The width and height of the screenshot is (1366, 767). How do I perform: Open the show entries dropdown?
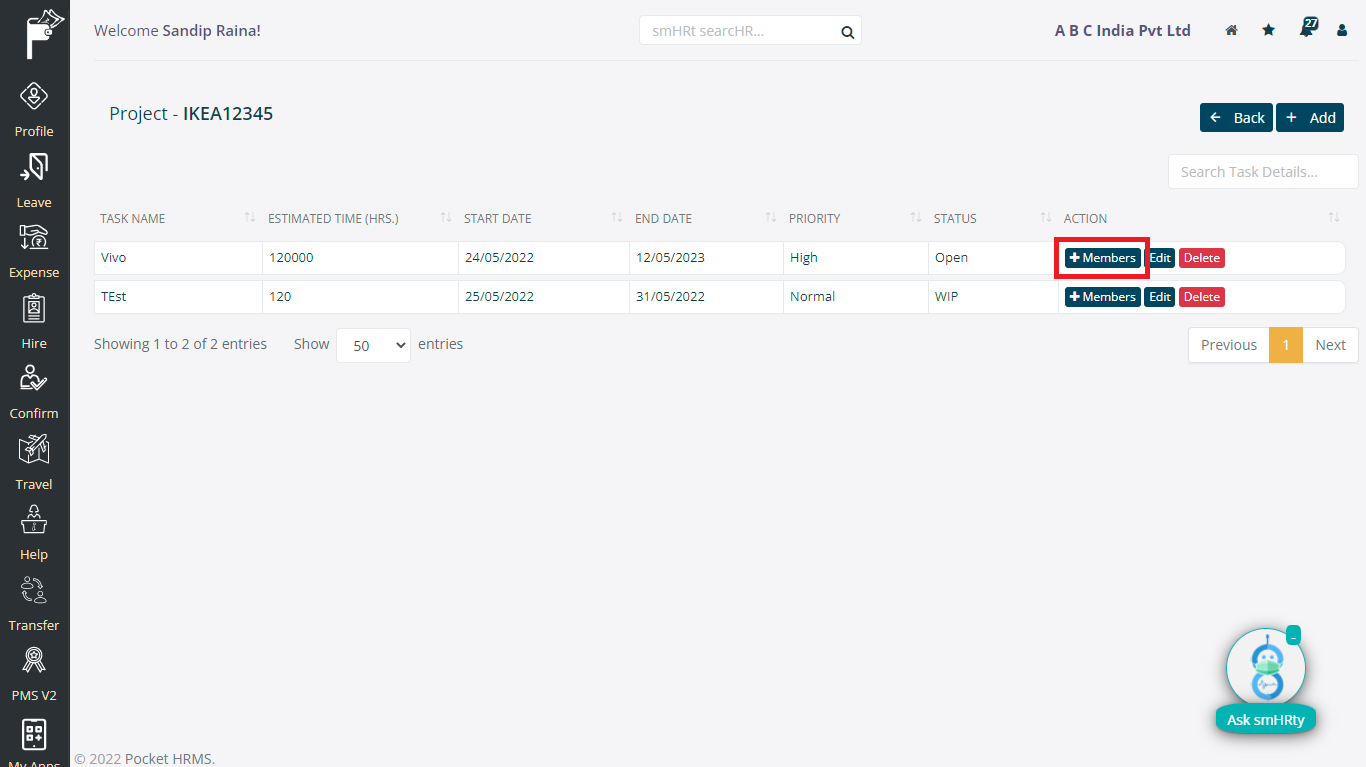point(373,345)
